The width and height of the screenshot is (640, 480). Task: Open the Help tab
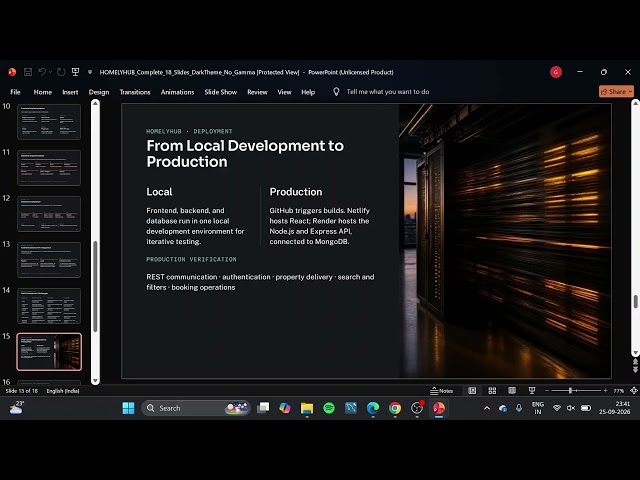coord(308,92)
